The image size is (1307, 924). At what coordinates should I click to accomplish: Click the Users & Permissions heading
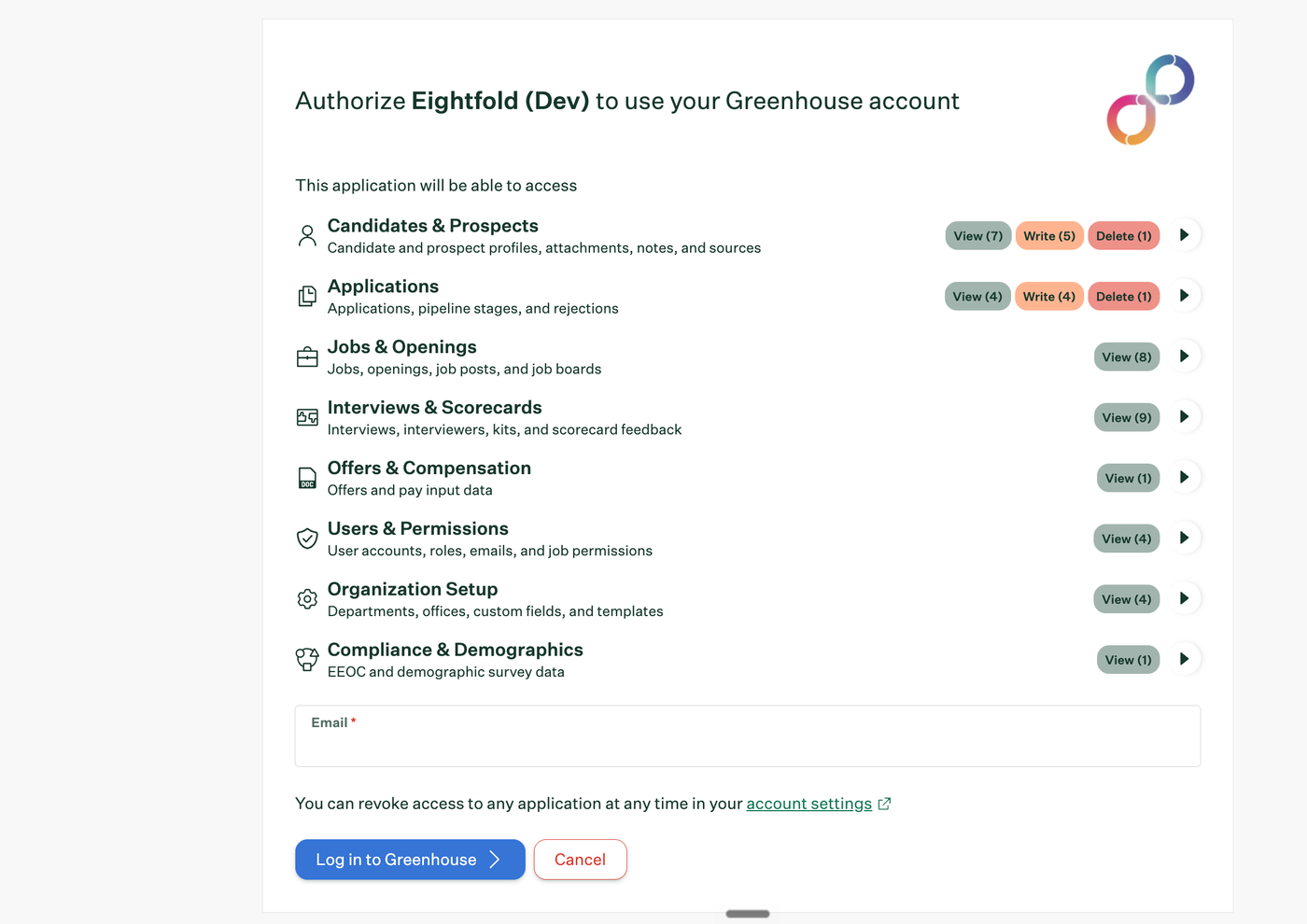pyautogui.click(x=418, y=529)
